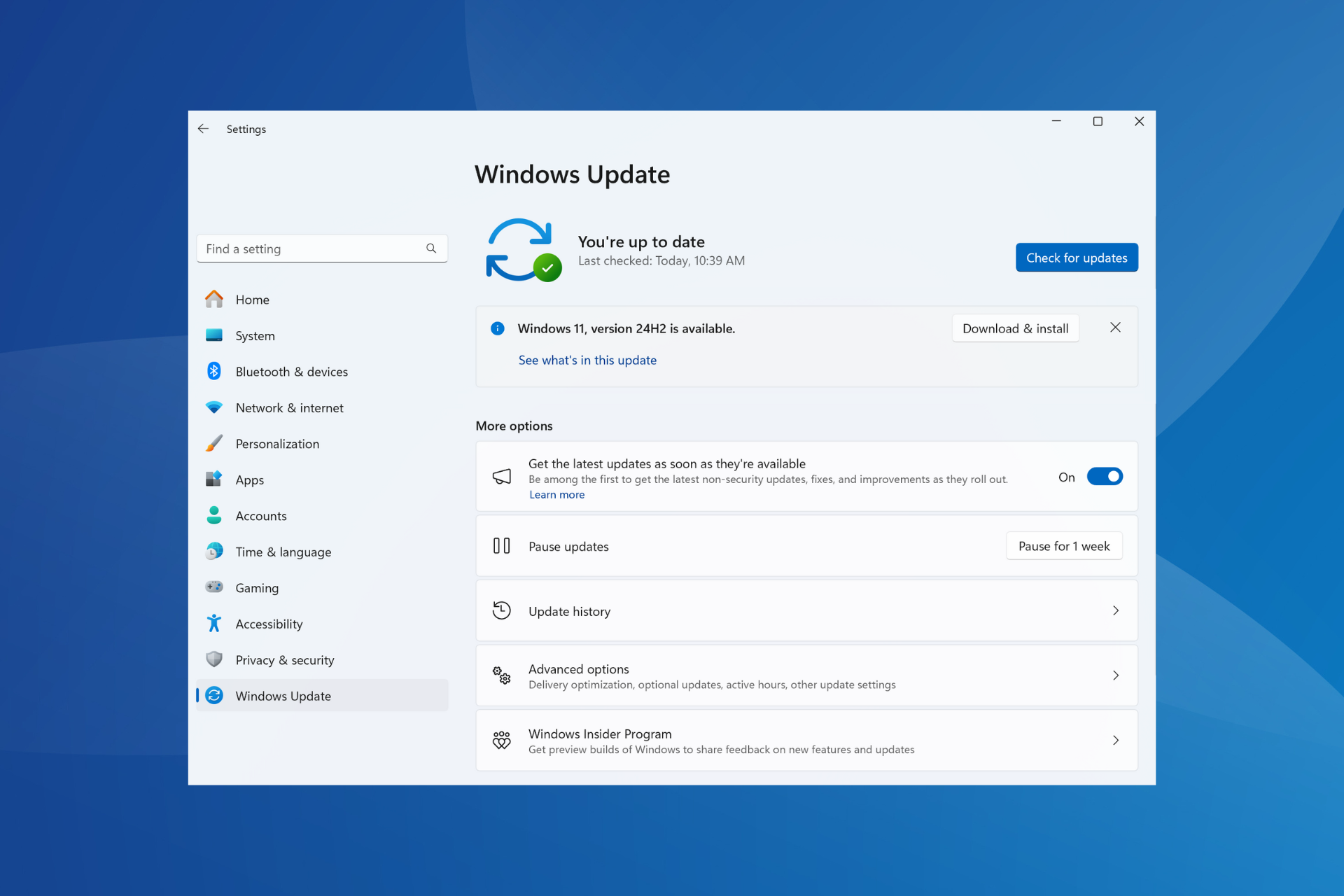Viewport: 1344px width, 896px height.
Task: Click the Pause updates icon
Action: point(501,546)
